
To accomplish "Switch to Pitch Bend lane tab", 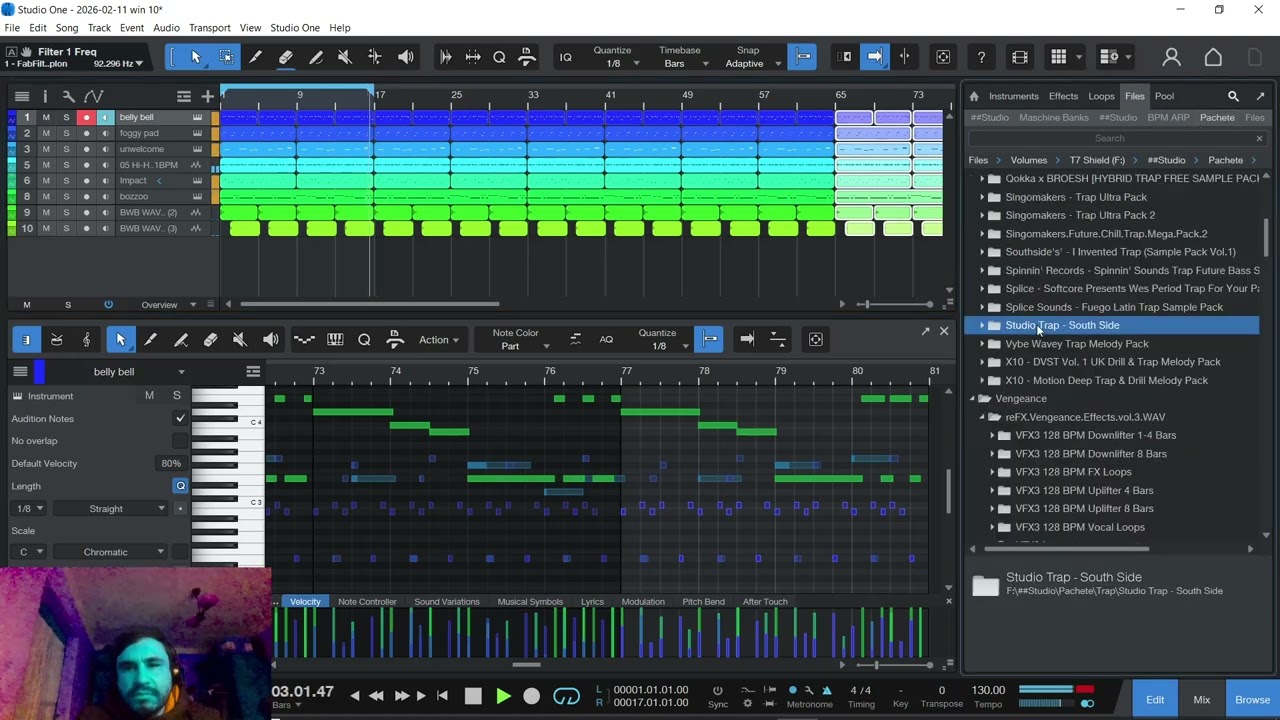I will [703, 602].
